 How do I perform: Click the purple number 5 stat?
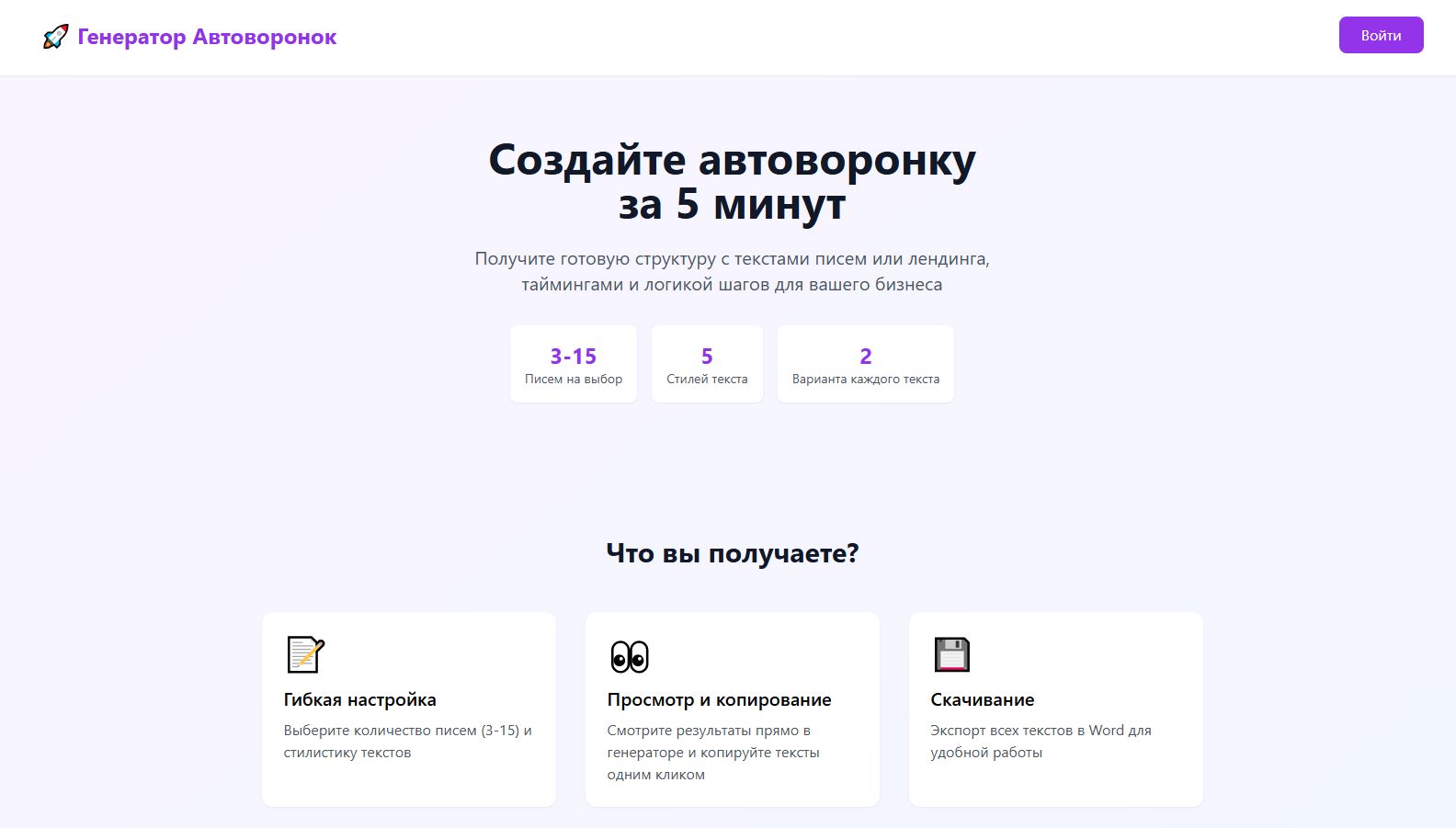click(707, 356)
